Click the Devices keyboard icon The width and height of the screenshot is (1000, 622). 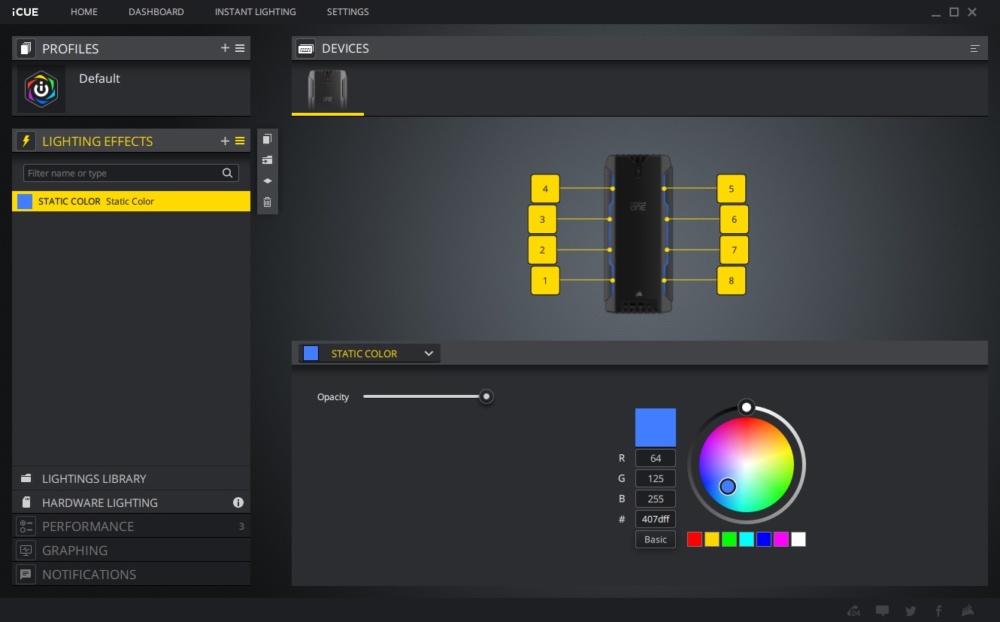pyautogui.click(x=305, y=48)
